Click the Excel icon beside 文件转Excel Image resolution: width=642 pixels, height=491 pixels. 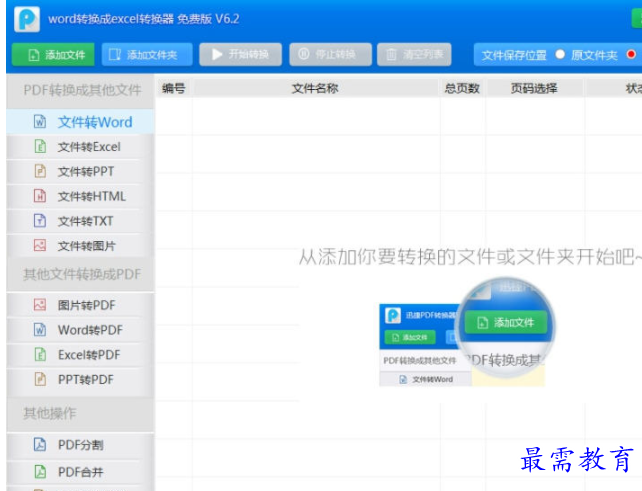(x=40, y=146)
